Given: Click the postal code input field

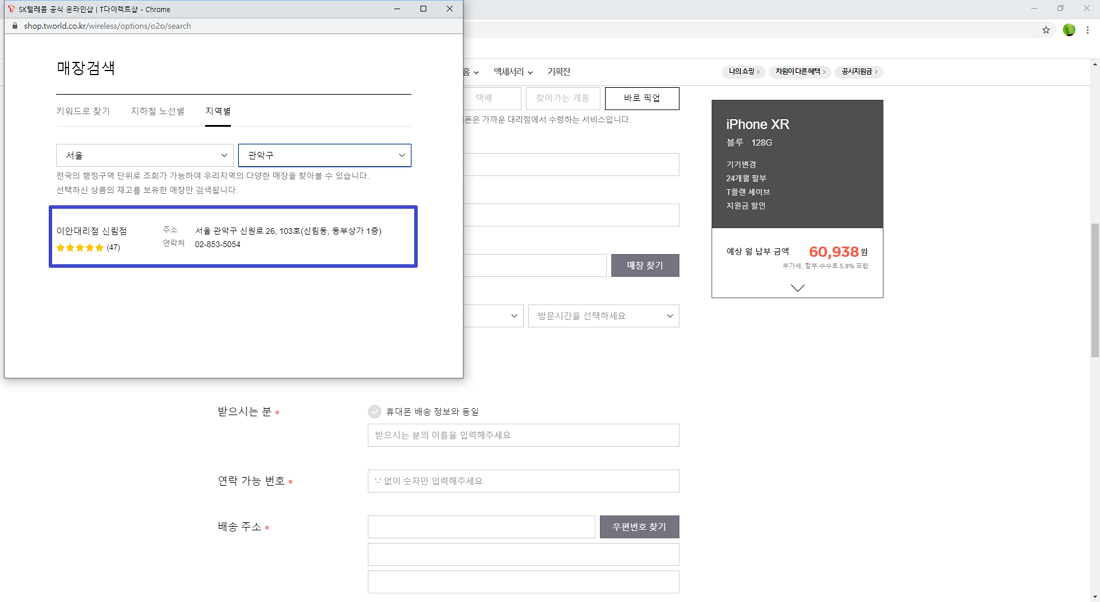Looking at the screenshot, I should 481,527.
